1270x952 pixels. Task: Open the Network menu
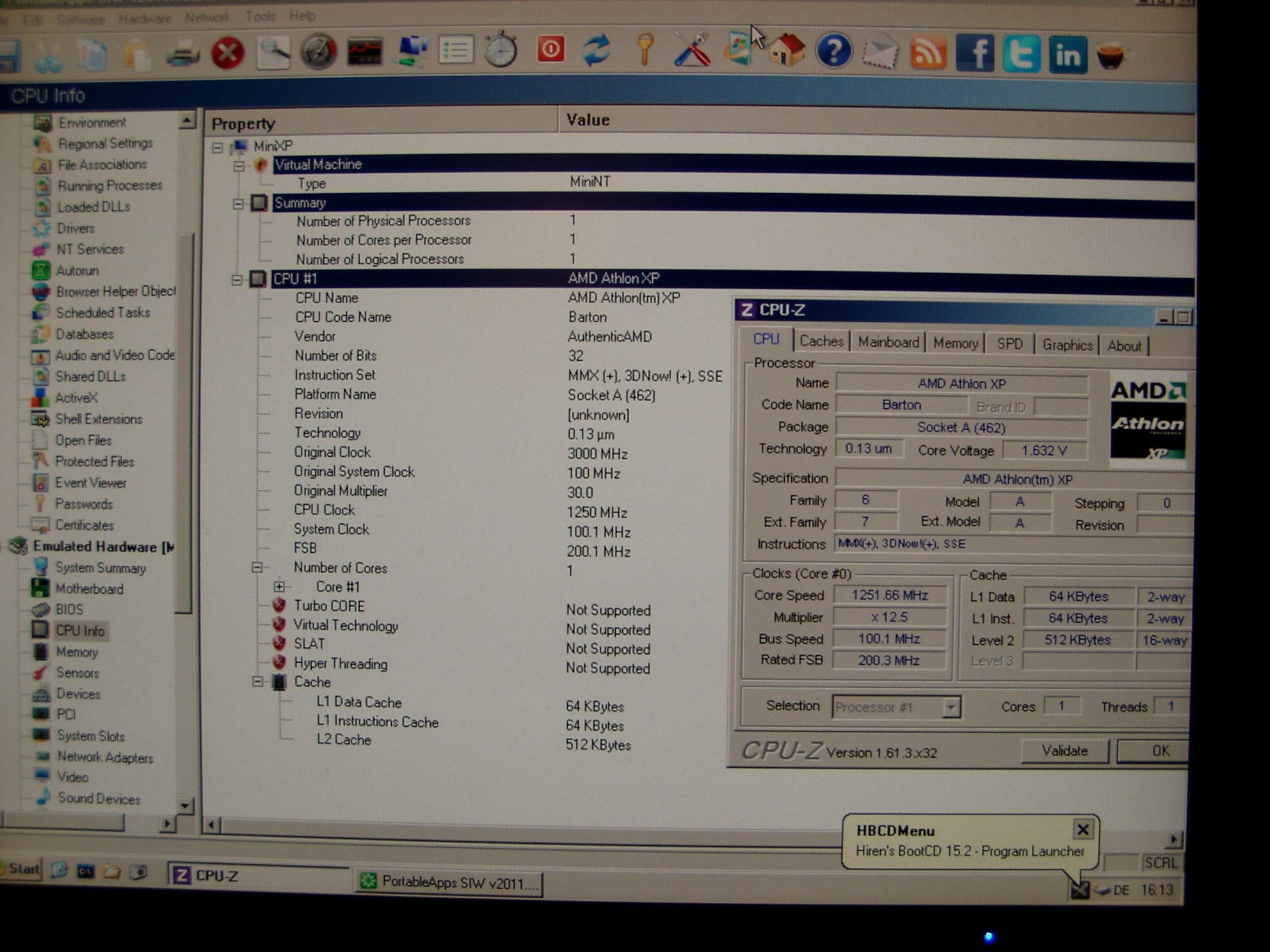pyautogui.click(x=207, y=18)
